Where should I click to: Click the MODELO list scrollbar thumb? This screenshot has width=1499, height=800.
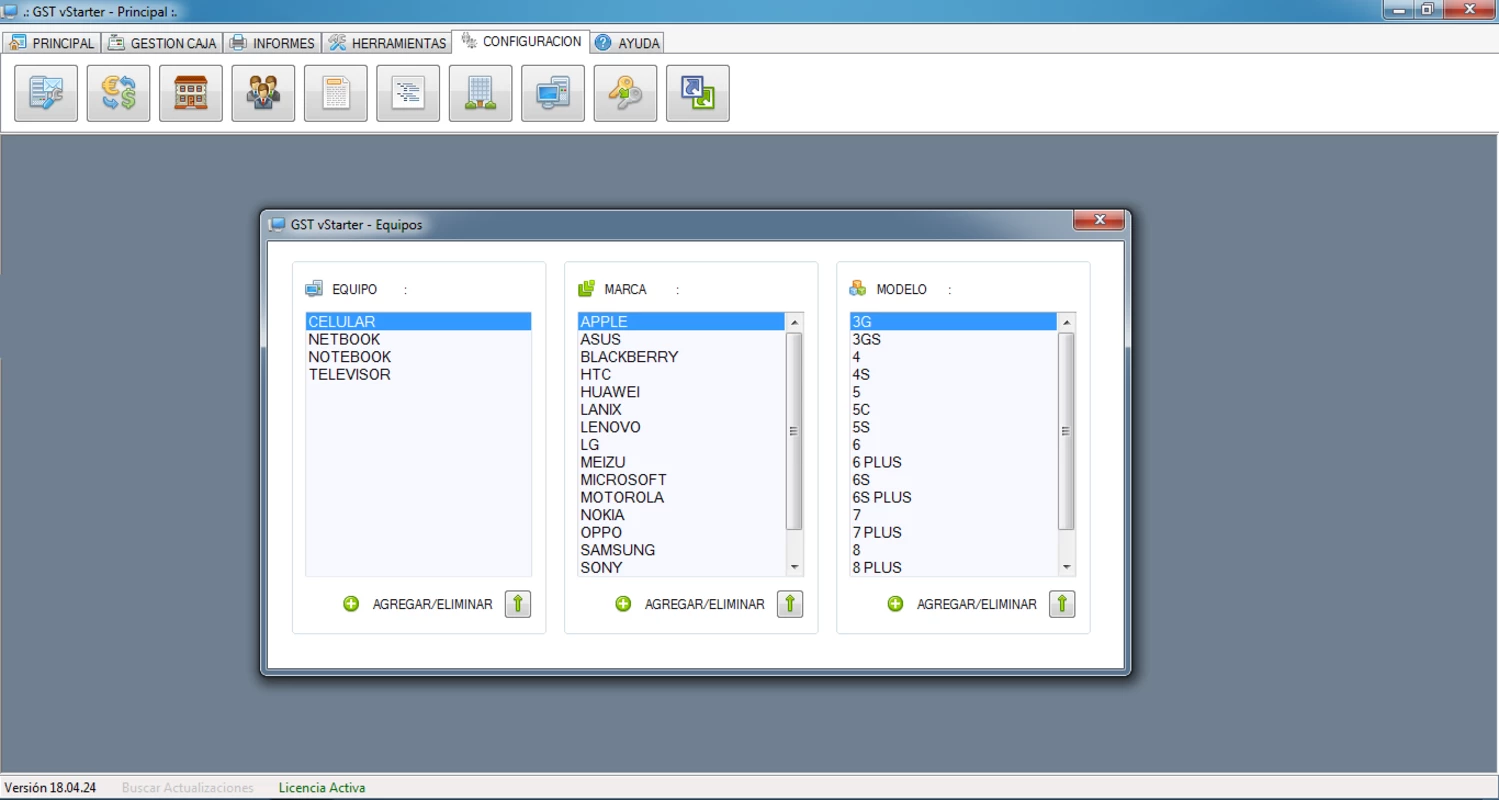click(x=1067, y=431)
